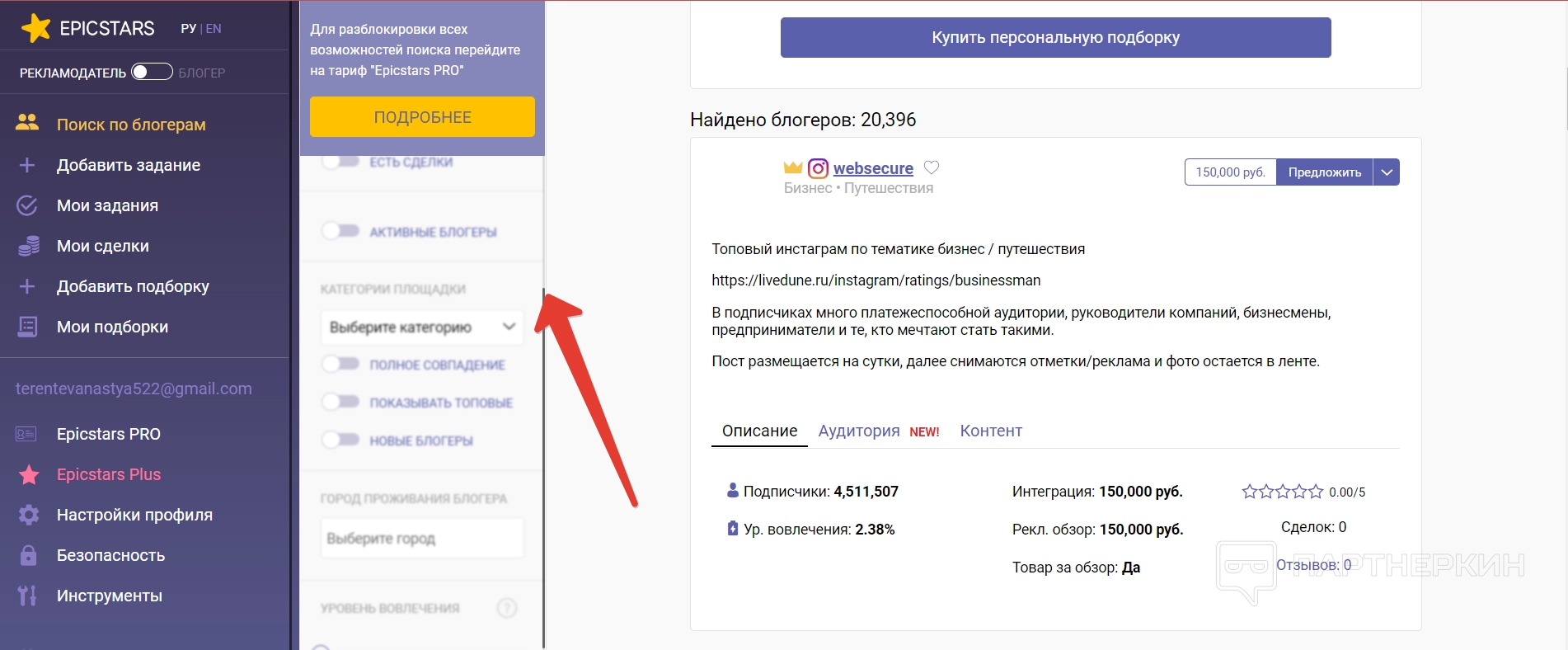1568x650 pixels.
Task: Open the platform category dropdown
Action: click(x=421, y=327)
